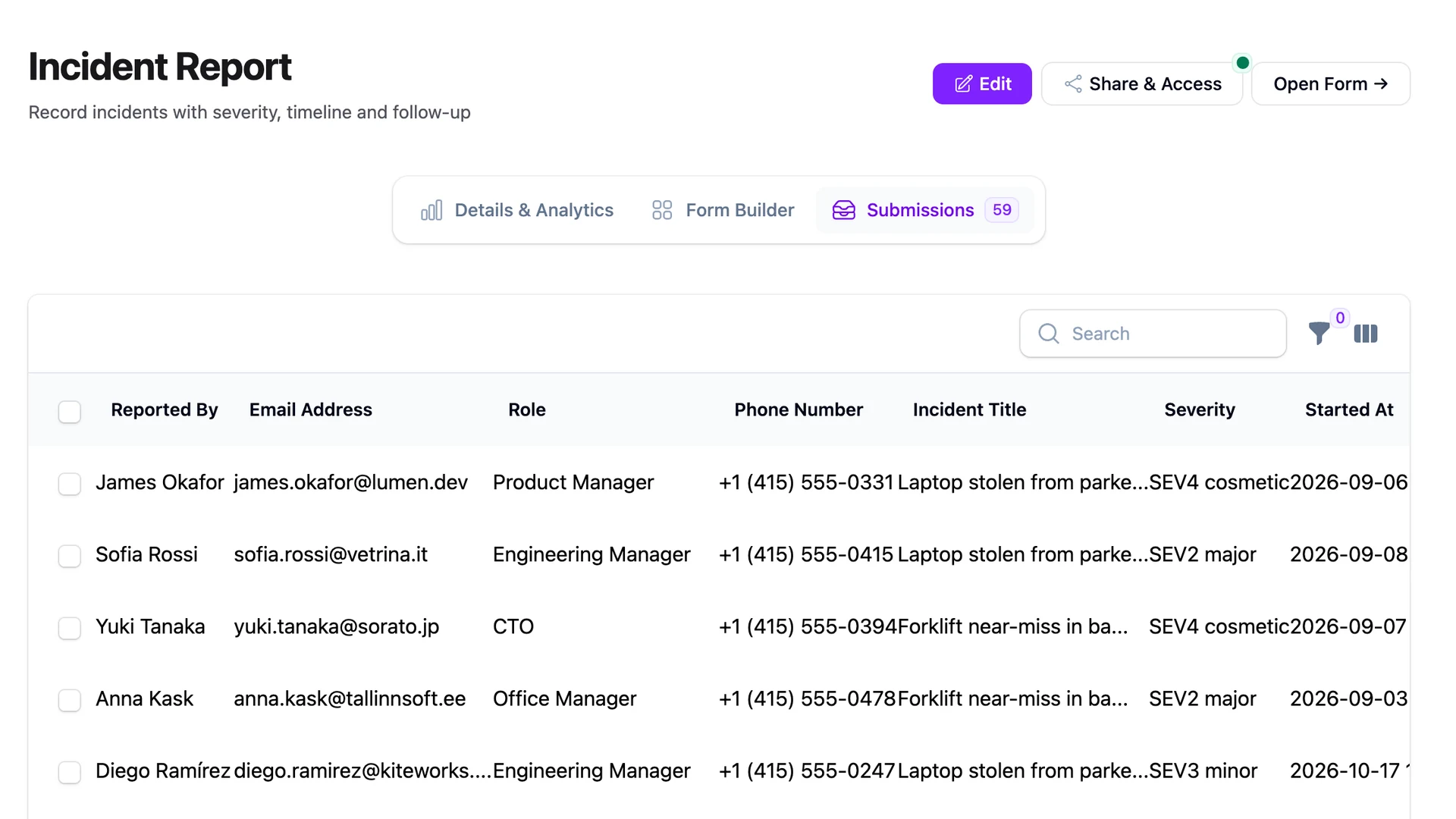Click the Open Form button
Screen dimensions: 1456x819
coord(1331,83)
